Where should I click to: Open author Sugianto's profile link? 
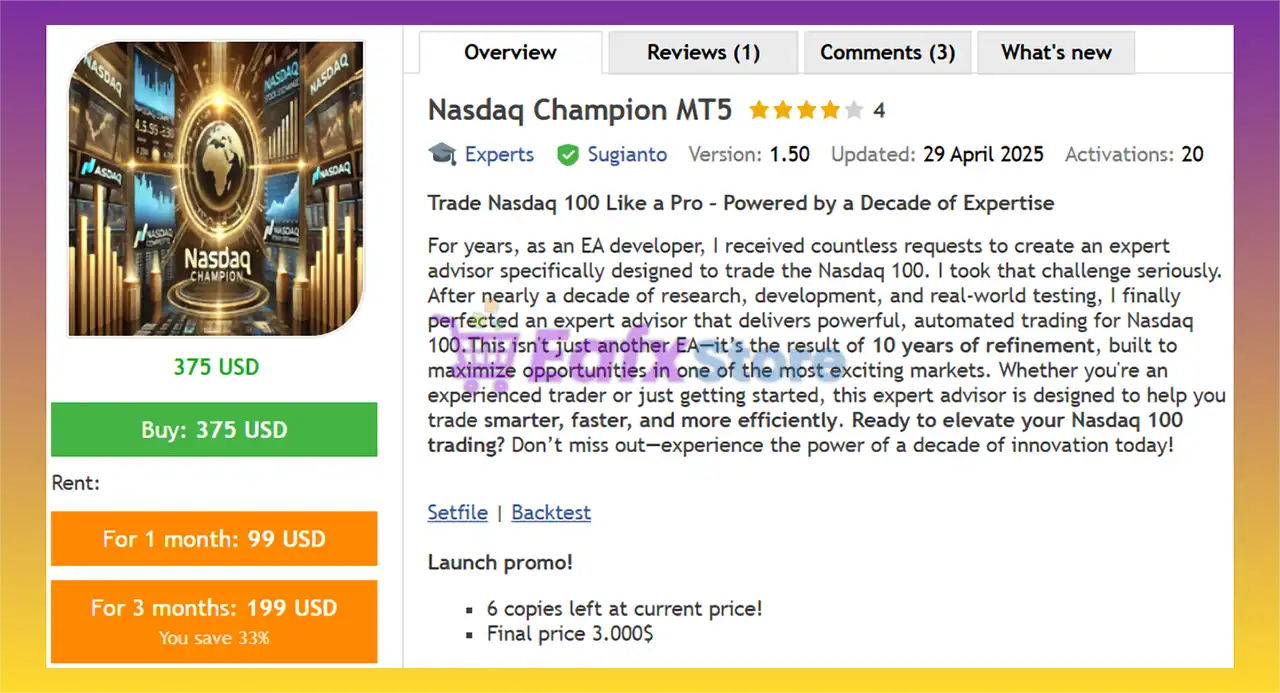click(x=627, y=155)
